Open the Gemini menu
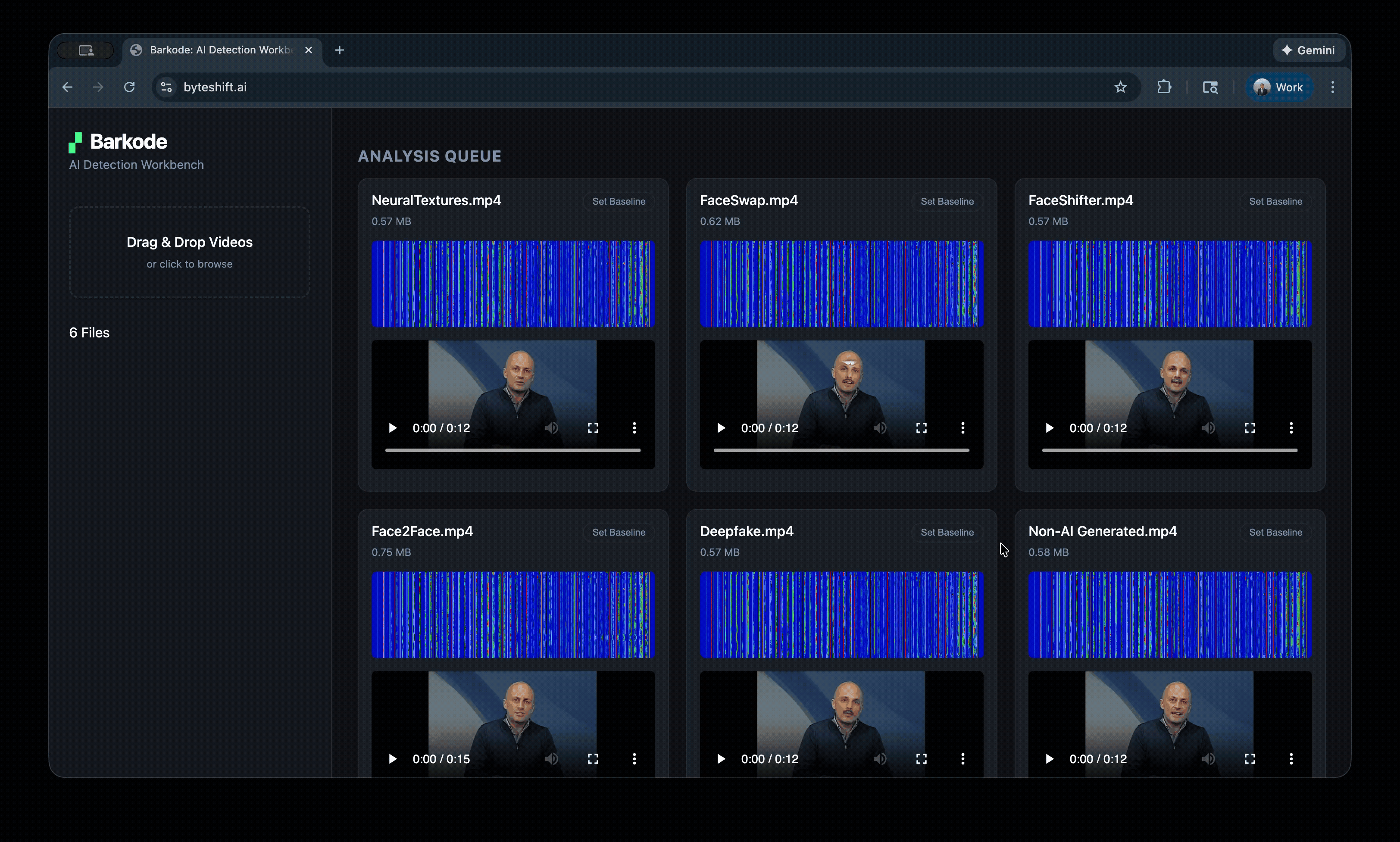 (x=1309, y=50)
